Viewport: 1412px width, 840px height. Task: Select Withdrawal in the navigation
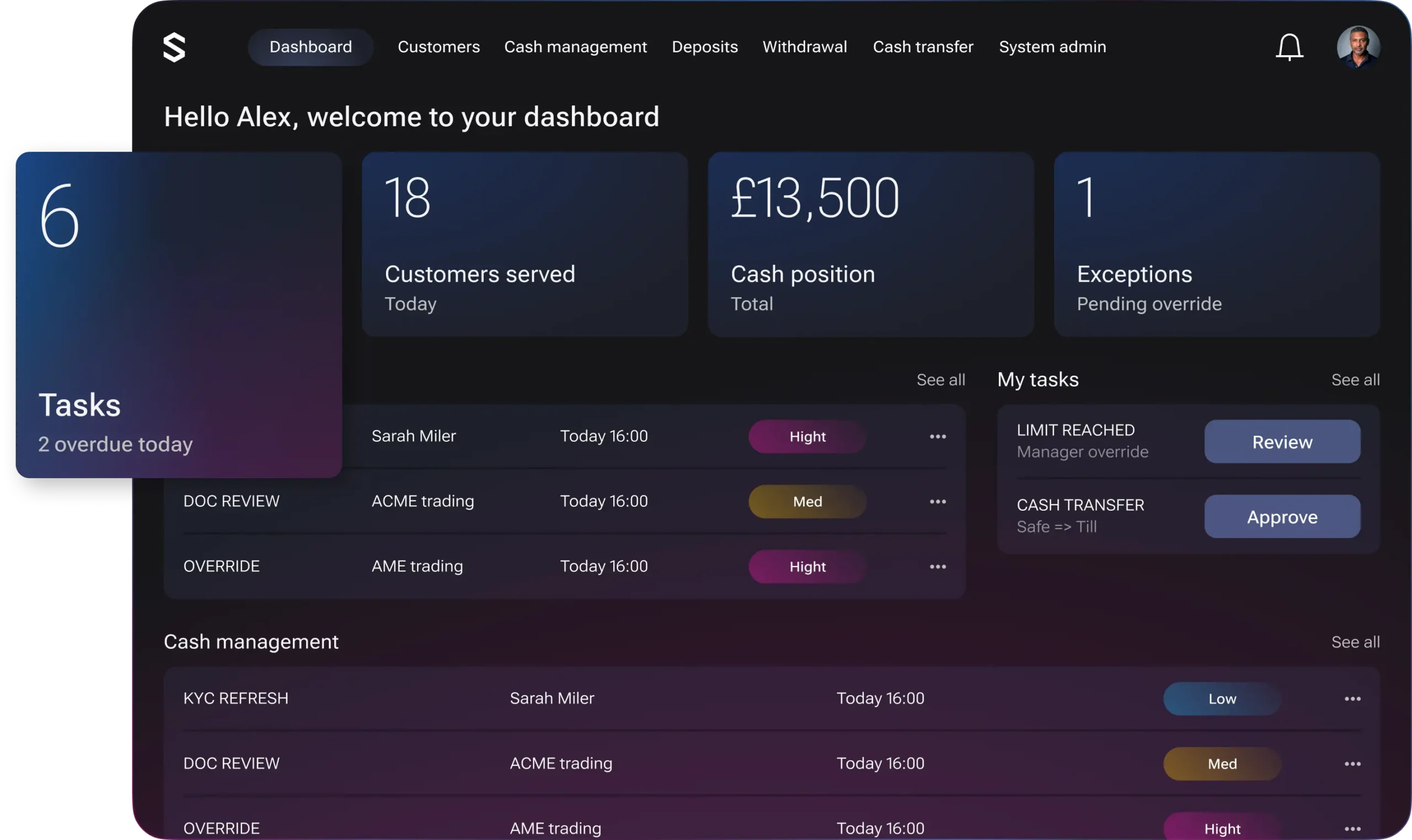click(804, 47)
